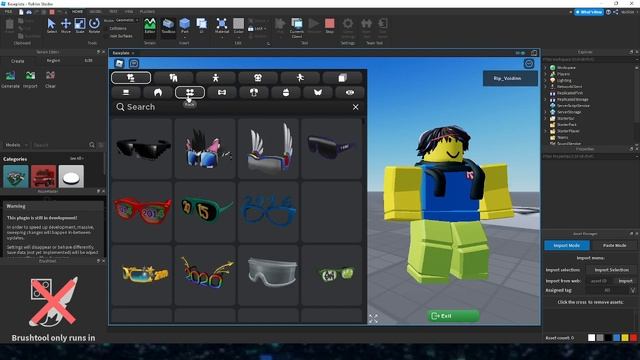Screen dimensions: 640x360
Task: Switch to Paste Mode tab
Action: pyautogui.click(x=614, y=245)
